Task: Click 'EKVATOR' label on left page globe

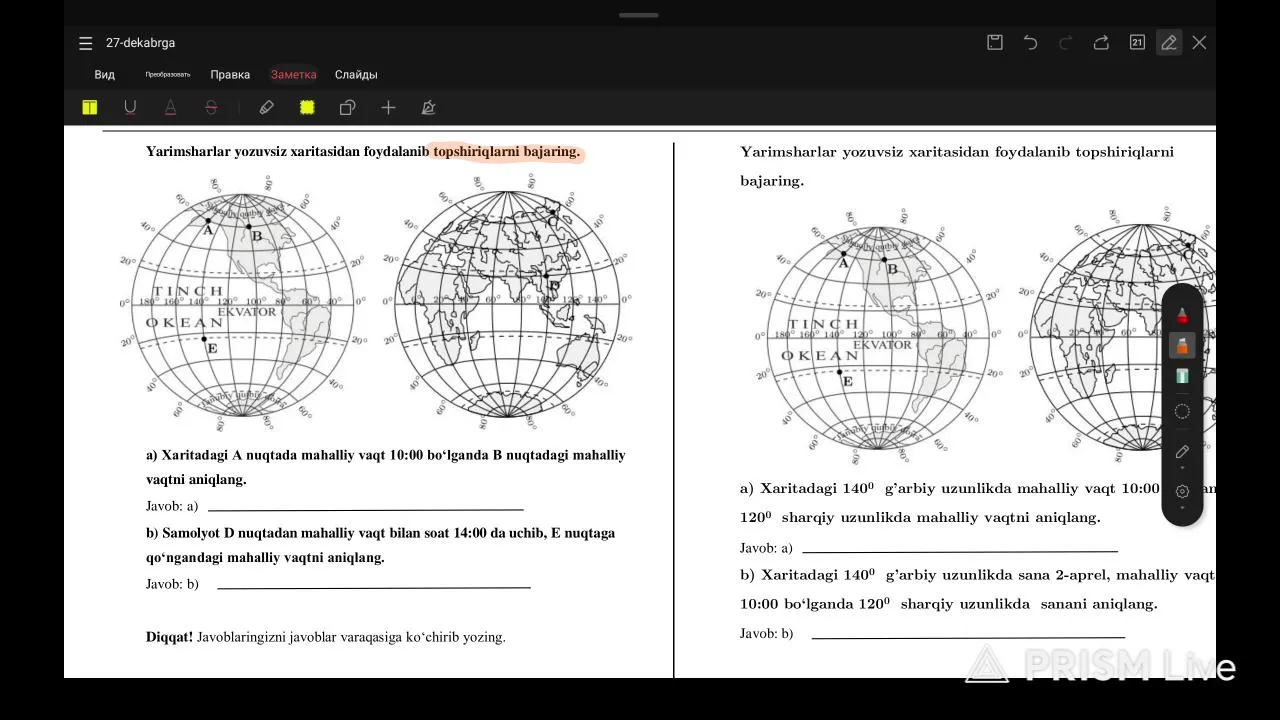Action: [x=247, y=312]
